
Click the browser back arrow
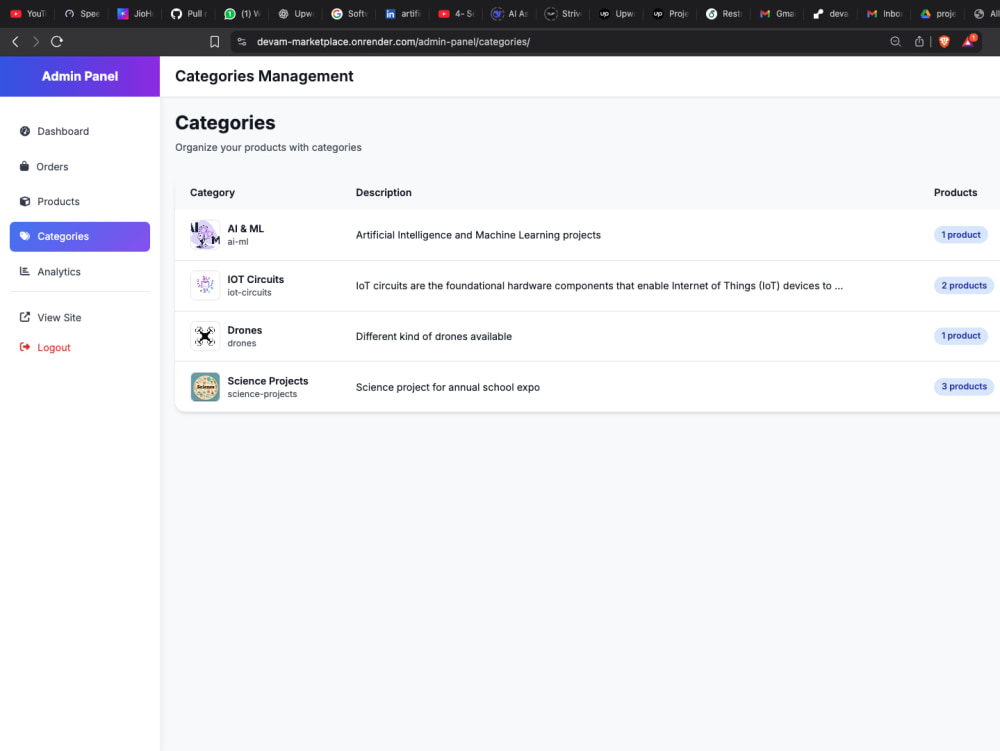(15, 41)
